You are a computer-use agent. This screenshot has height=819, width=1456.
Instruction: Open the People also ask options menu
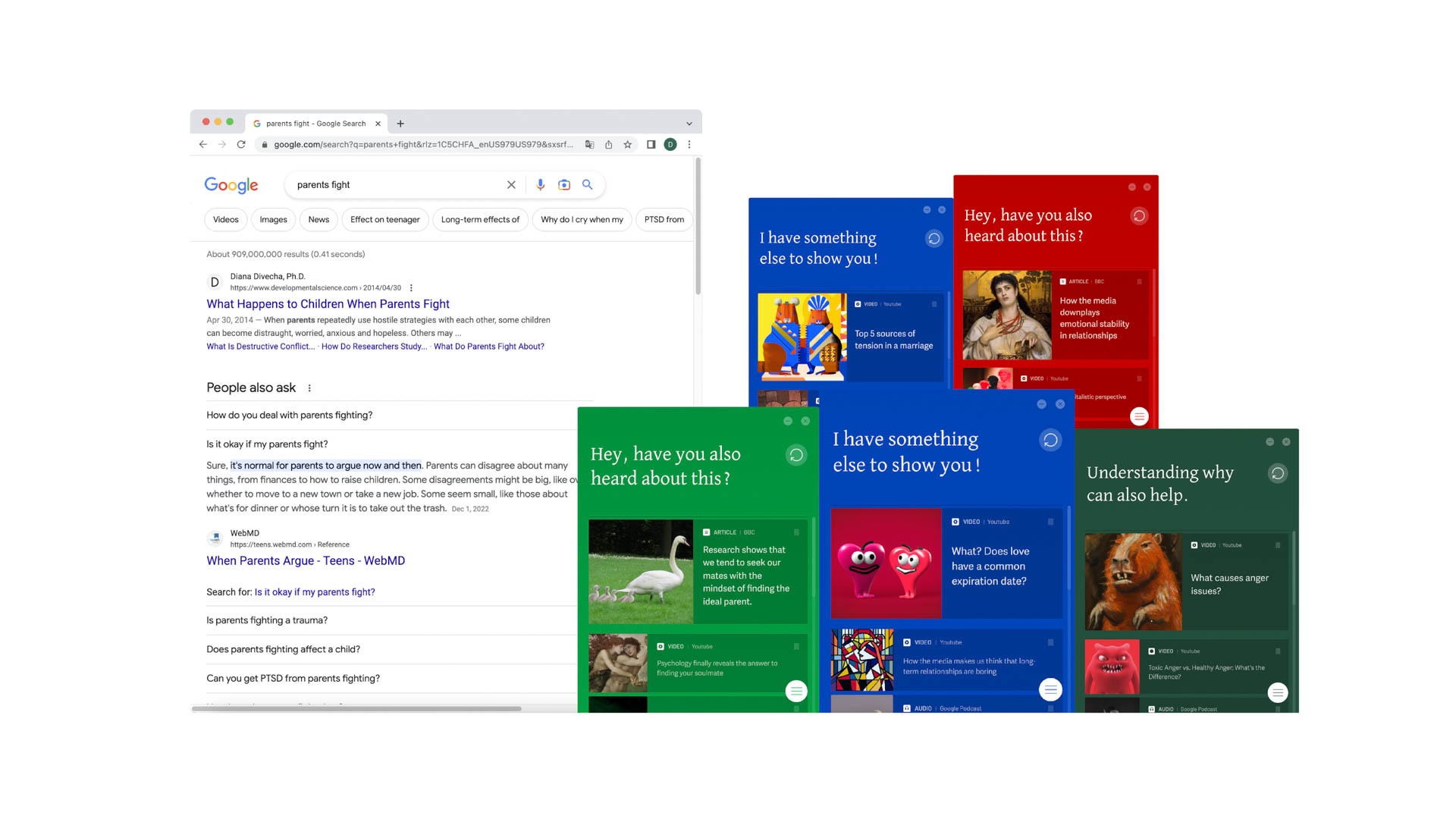pos(309,388)
